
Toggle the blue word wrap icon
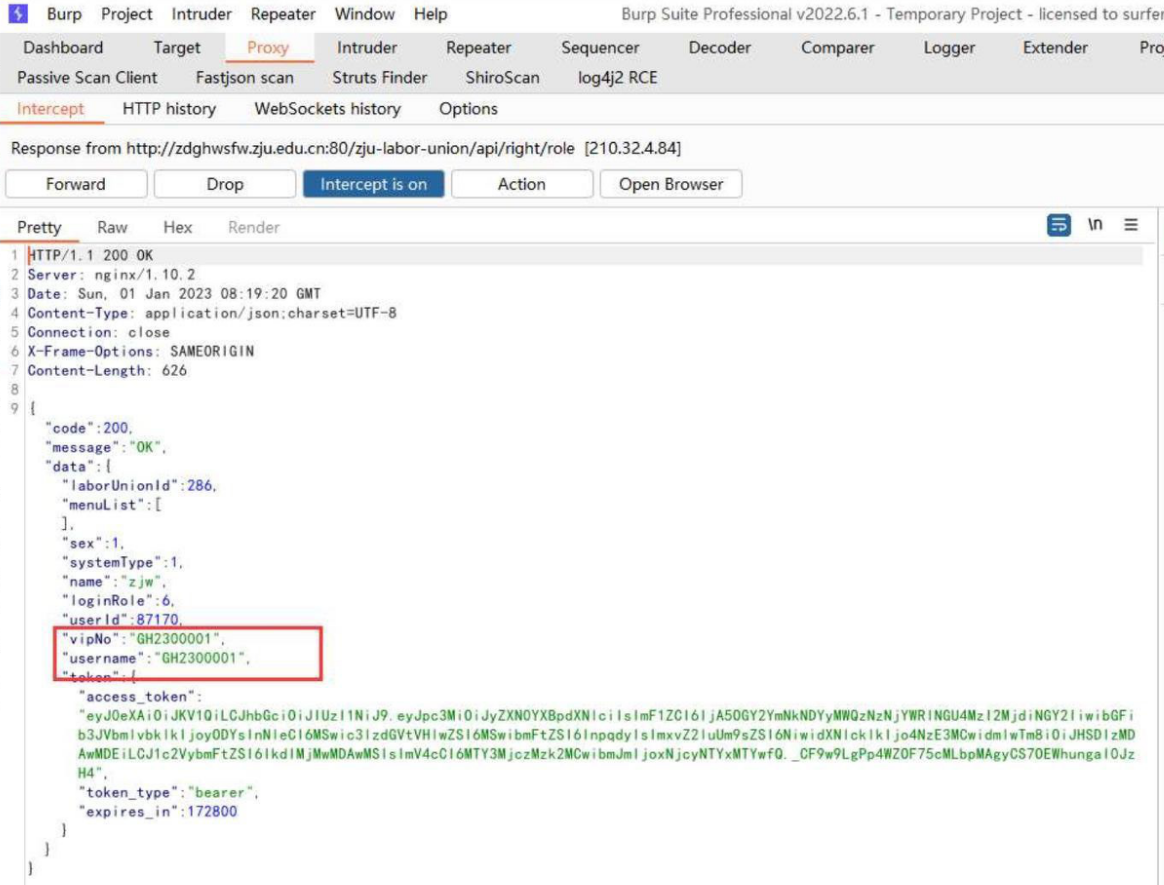[x=1058, y=226]
